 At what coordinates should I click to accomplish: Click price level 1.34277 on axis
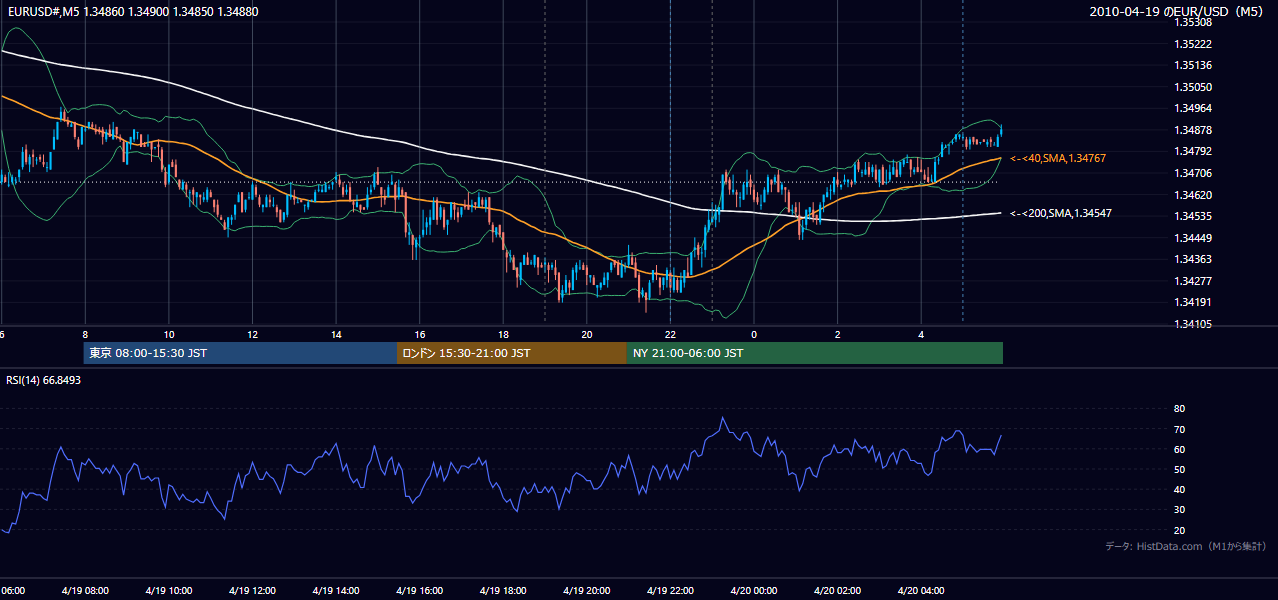click(1192, 281)
